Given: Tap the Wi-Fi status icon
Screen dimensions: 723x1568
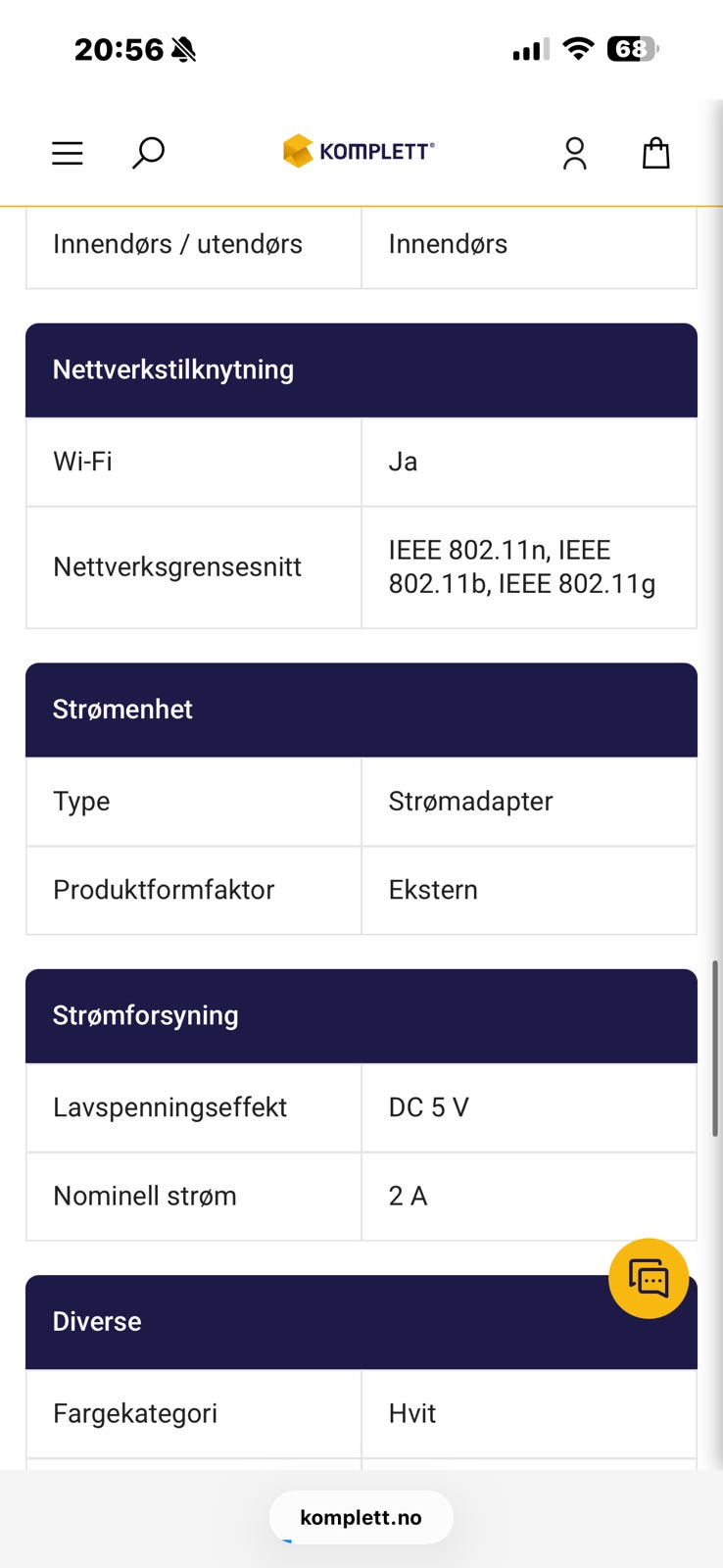Looking at the screenshot, I should pos(579,49).
